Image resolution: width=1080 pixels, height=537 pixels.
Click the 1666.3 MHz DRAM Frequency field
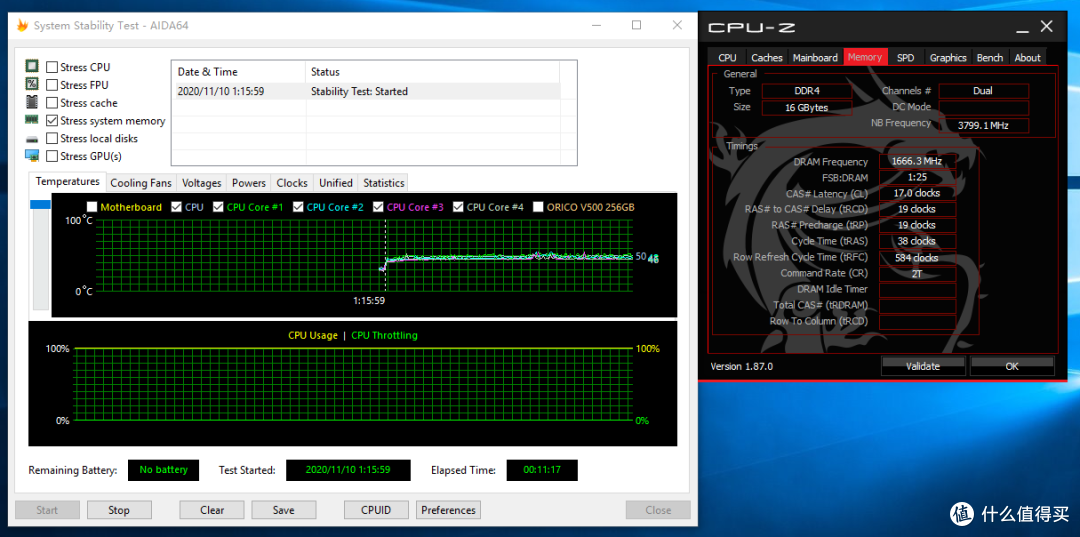pos(917,162)
